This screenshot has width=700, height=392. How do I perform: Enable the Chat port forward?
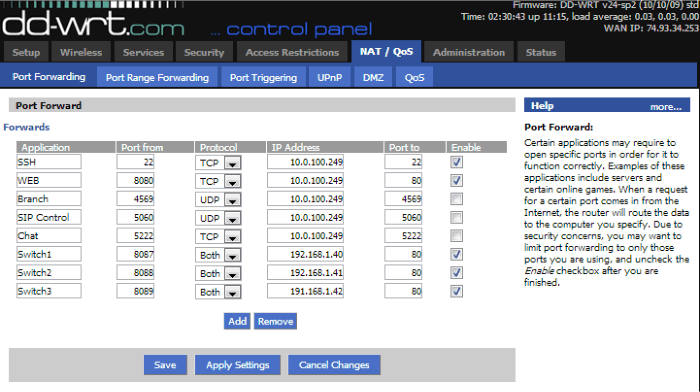coord(456,236)
